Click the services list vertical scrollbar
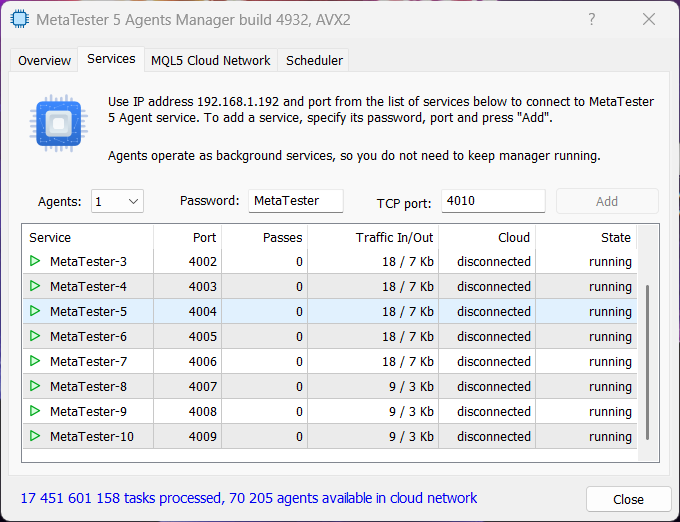 647,362
